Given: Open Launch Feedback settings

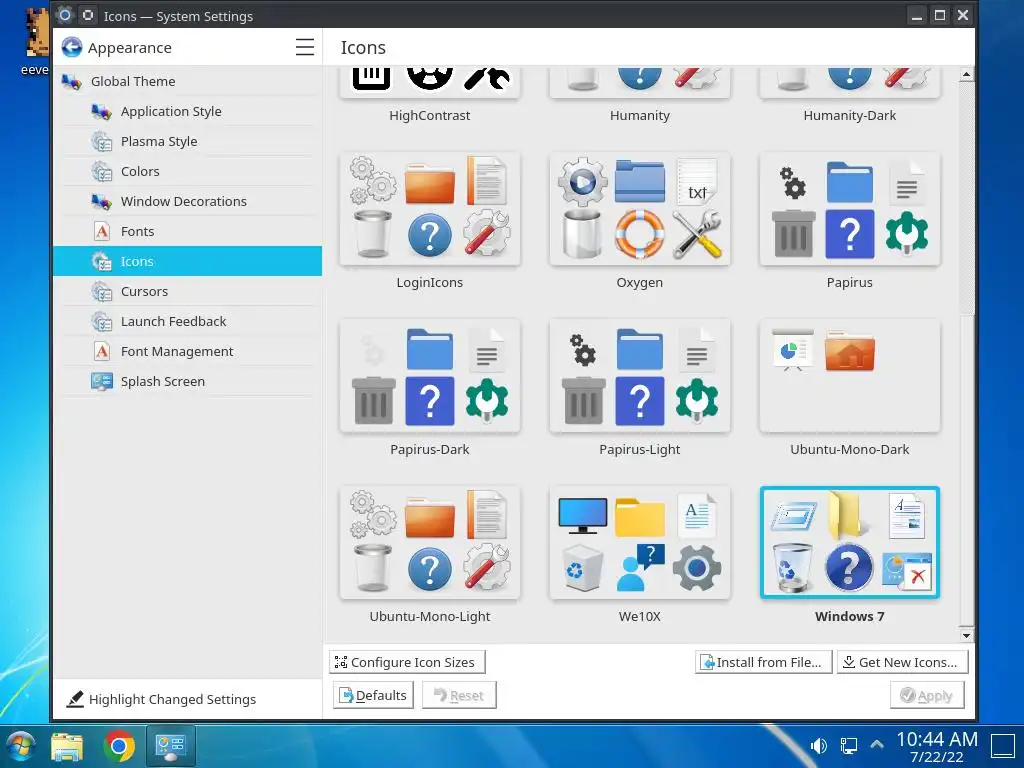Looking at the screenshot, I should 187,321.
